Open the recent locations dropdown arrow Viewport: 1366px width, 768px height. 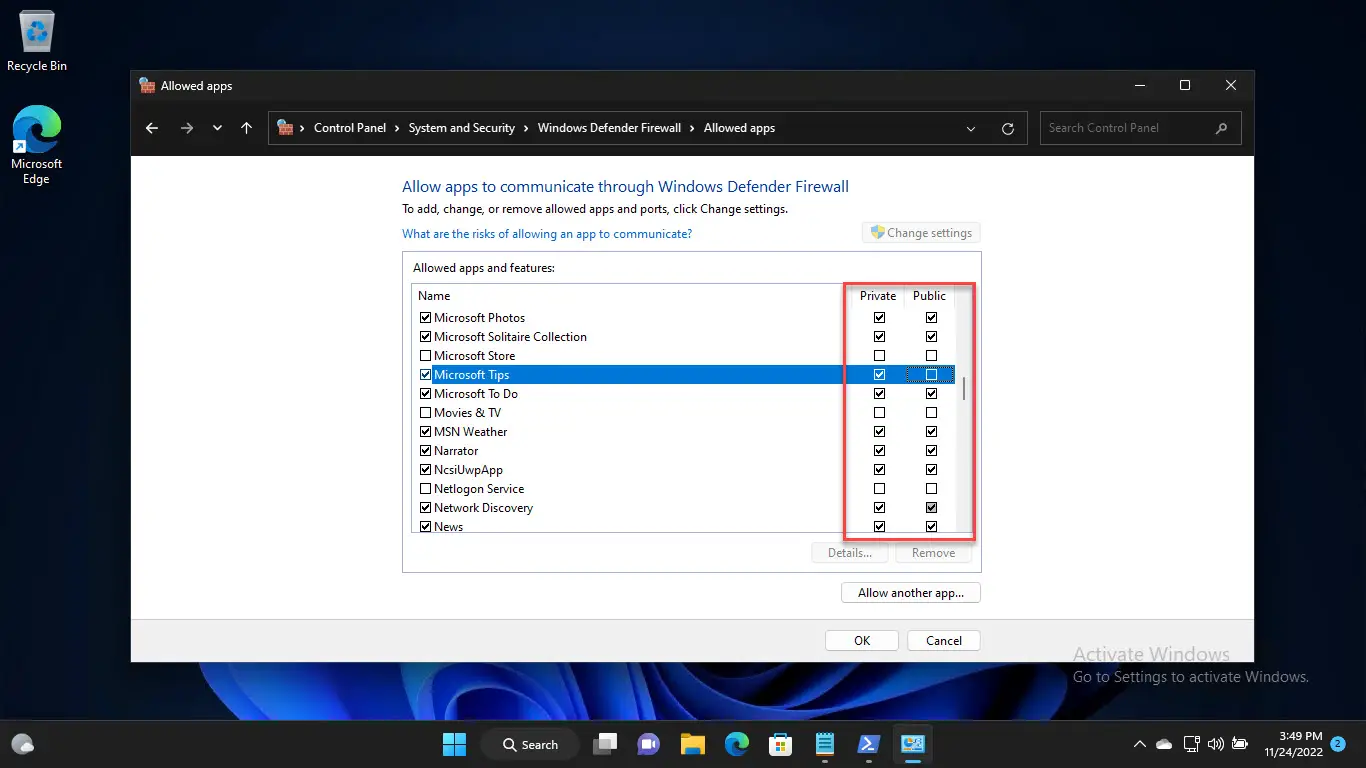point(217,128)
